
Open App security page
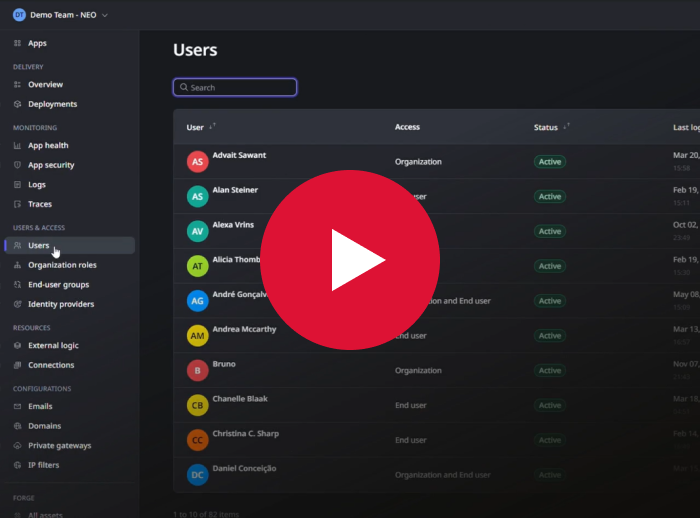(x=51, y=165)
